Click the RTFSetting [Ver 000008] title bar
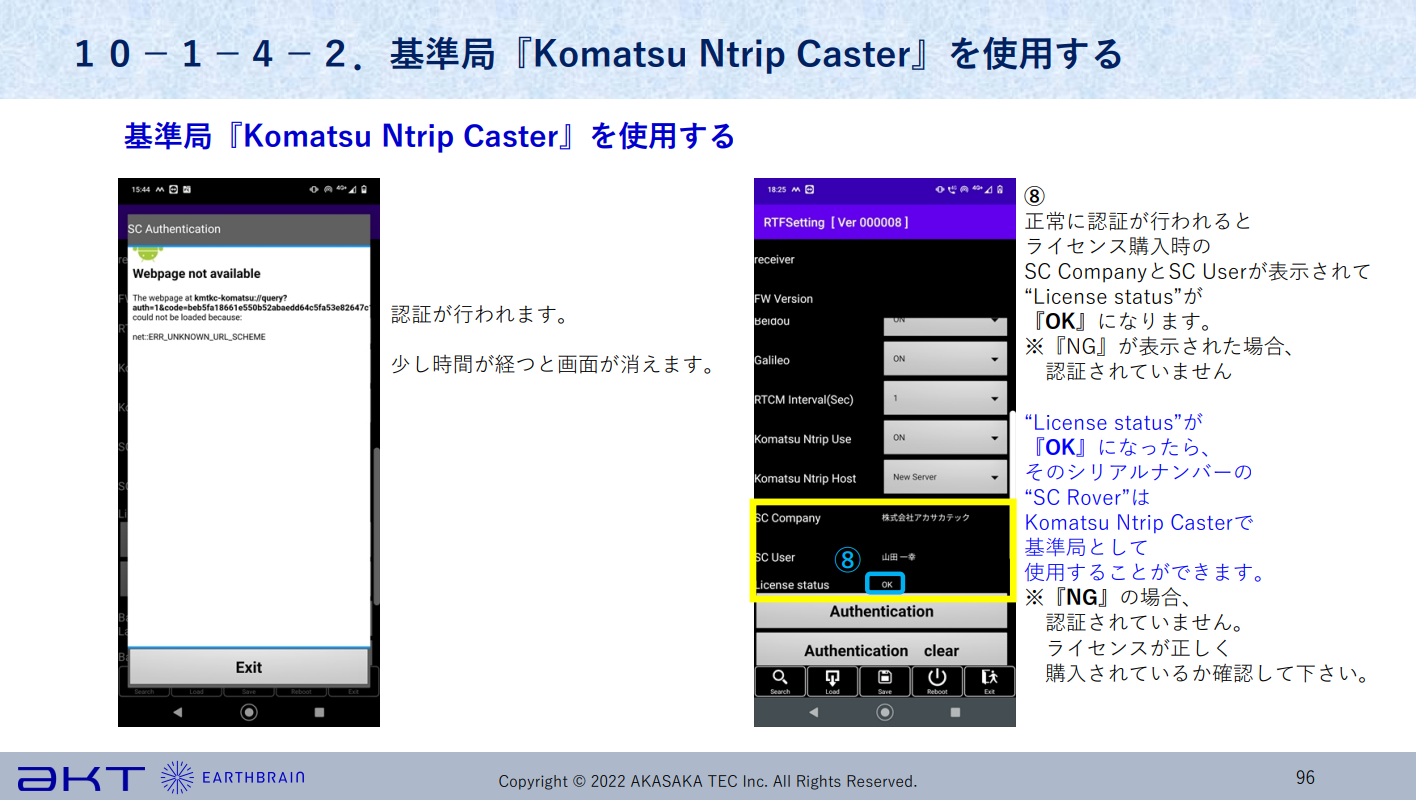Viewport: 1416px width, 800px height. click(x=885, y=222)
